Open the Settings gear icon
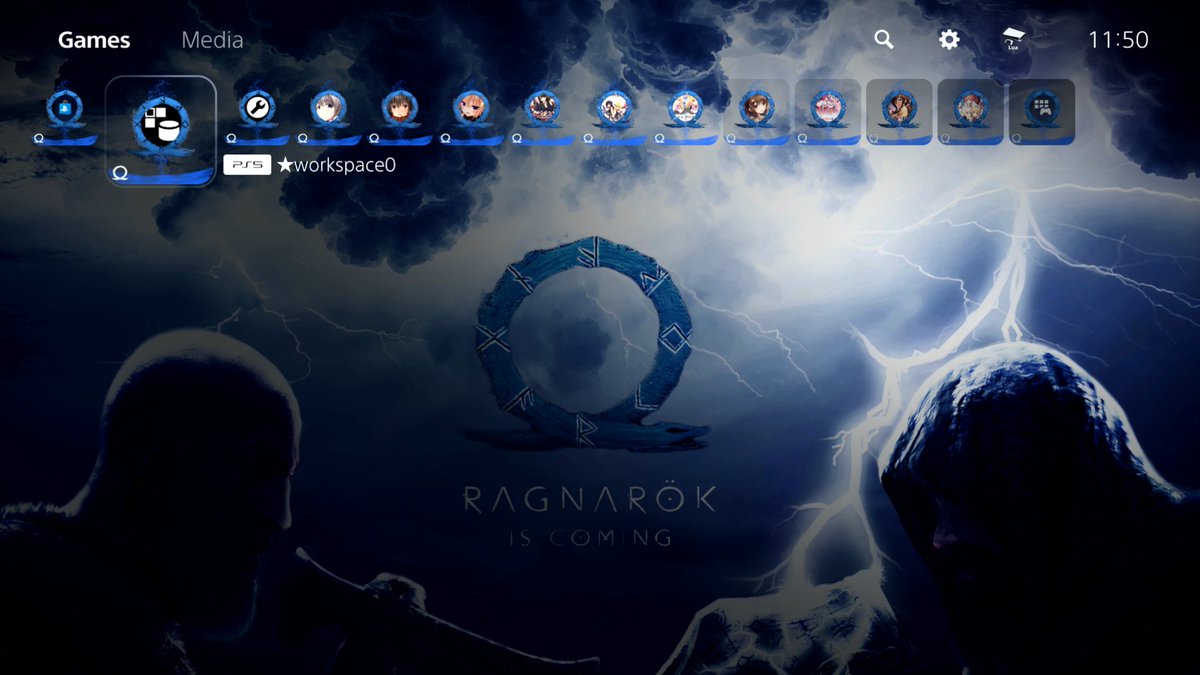Viewport: 1200px width, 675px height. 949,40
